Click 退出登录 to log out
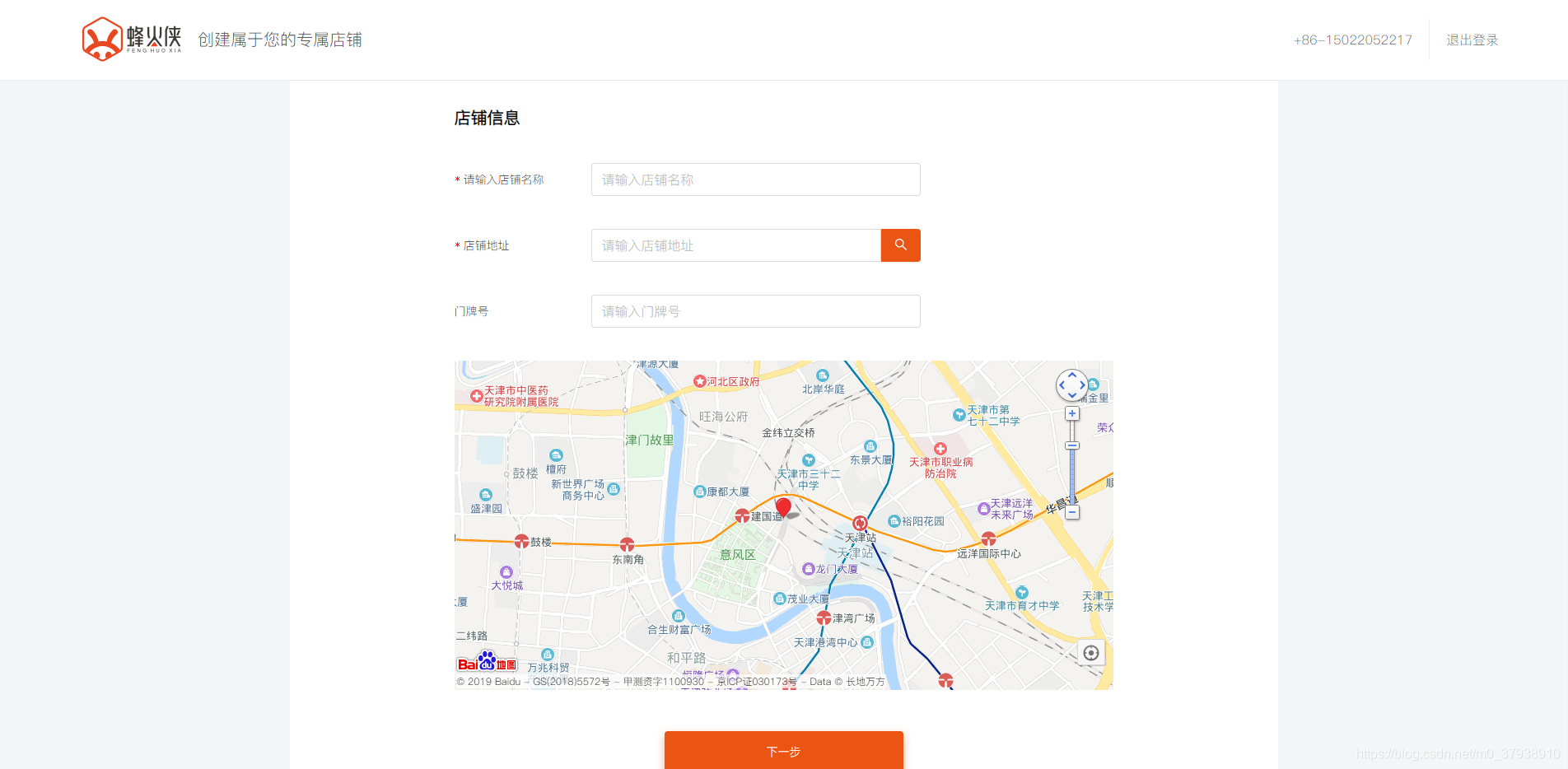1568x769 pixels. tap(1472, 40)
